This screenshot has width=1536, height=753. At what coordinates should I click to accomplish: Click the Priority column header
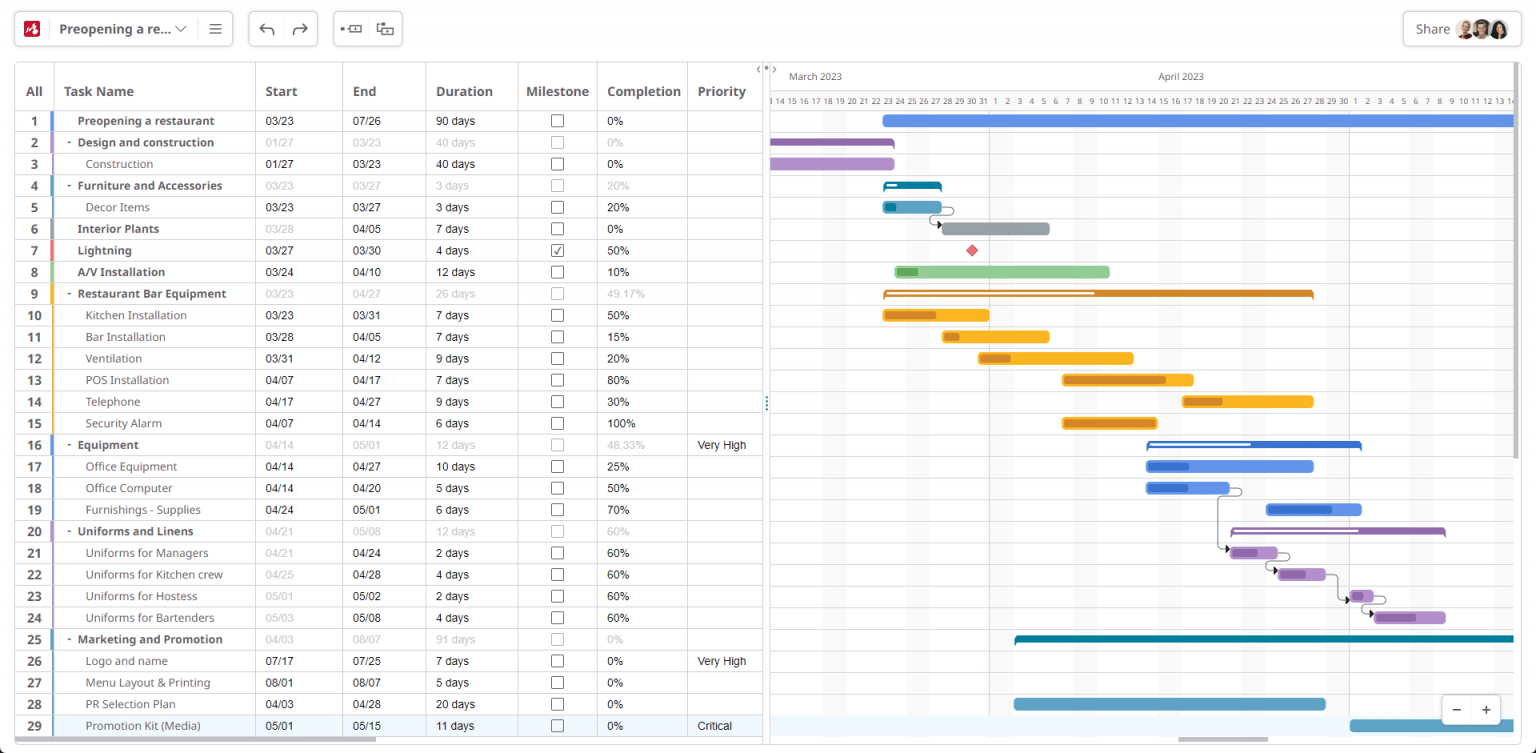coord(722,91)
